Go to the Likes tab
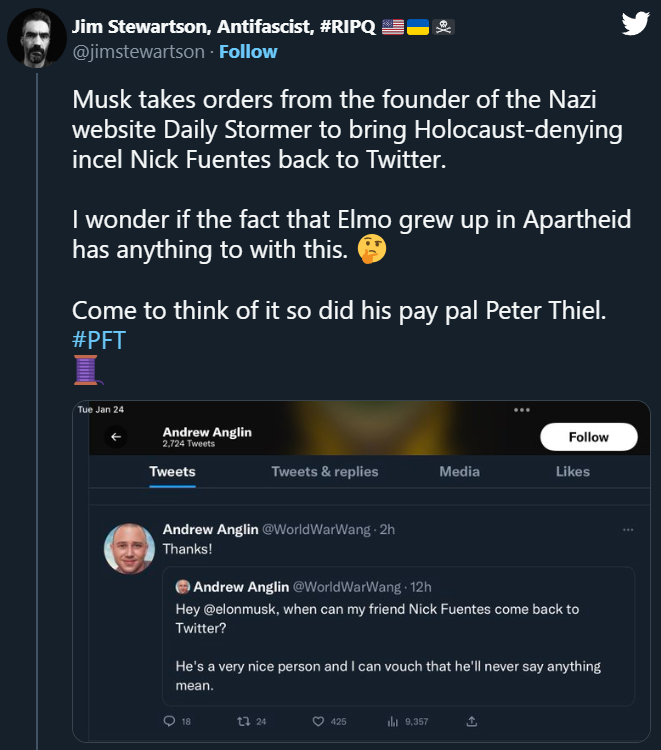 (573, 472)
